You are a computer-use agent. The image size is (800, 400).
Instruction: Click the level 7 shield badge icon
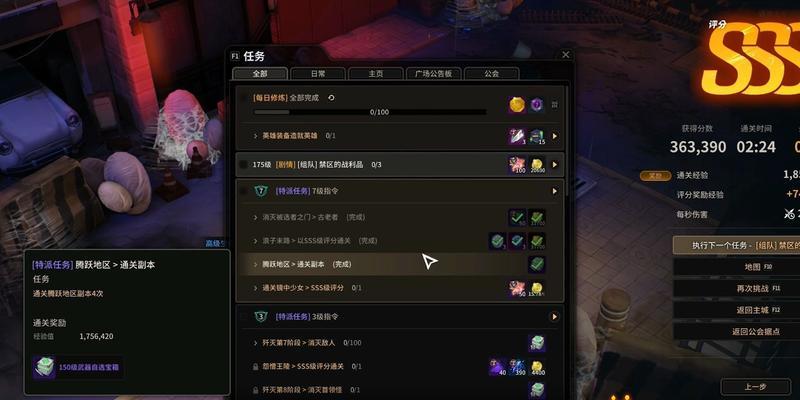[261, 191]
